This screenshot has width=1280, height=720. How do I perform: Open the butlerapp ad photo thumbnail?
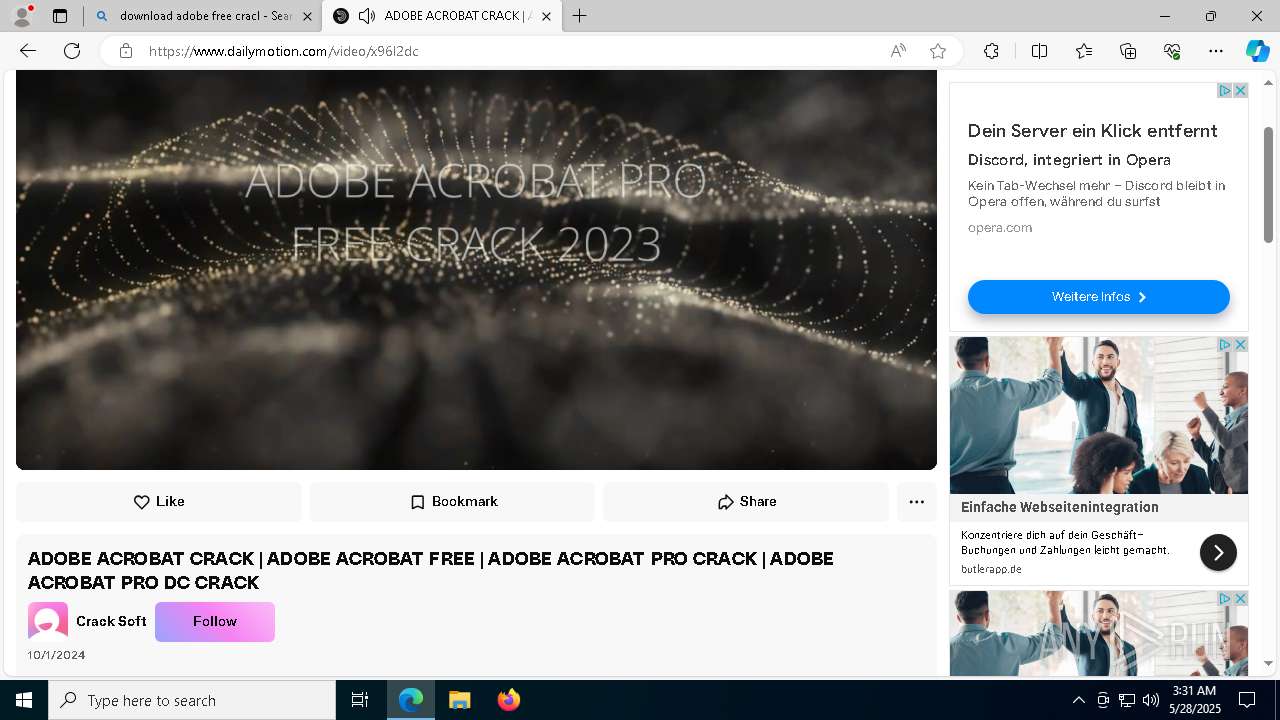1098,415
